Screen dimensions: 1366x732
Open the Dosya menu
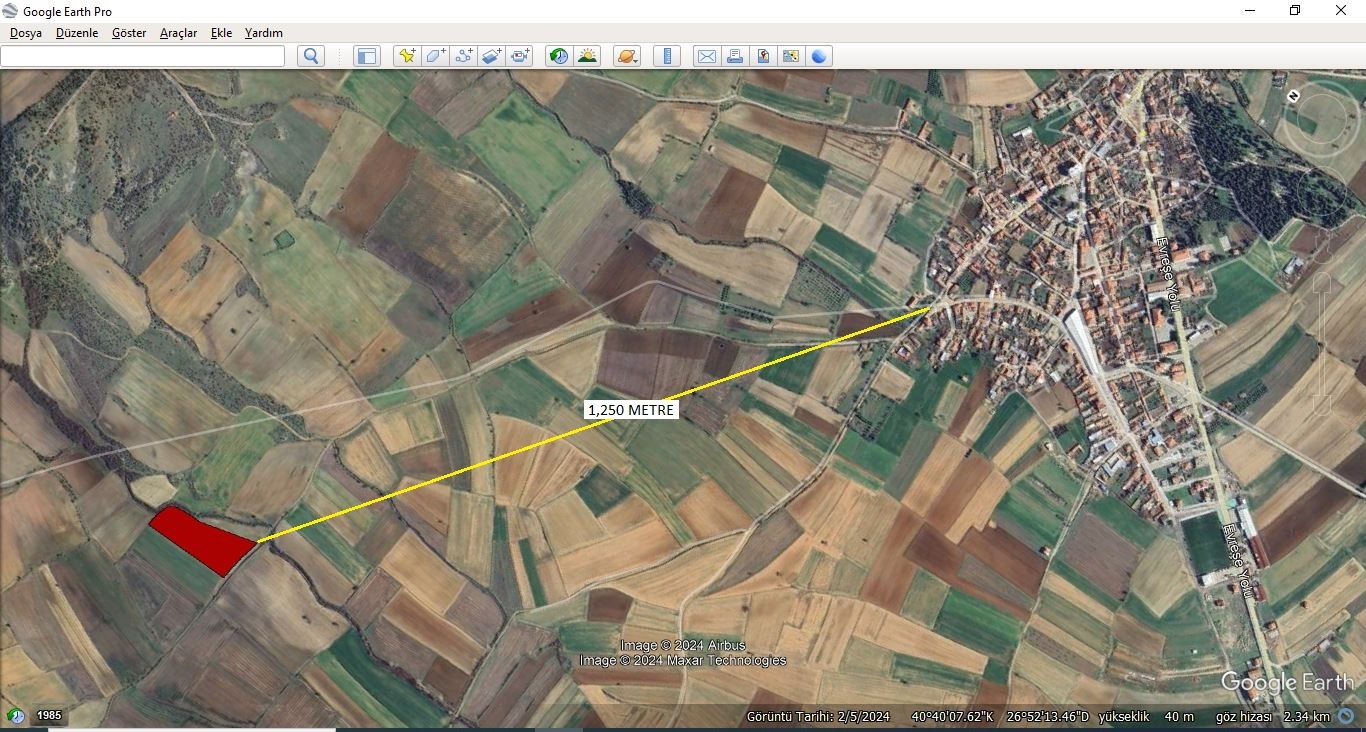point(26,33)
